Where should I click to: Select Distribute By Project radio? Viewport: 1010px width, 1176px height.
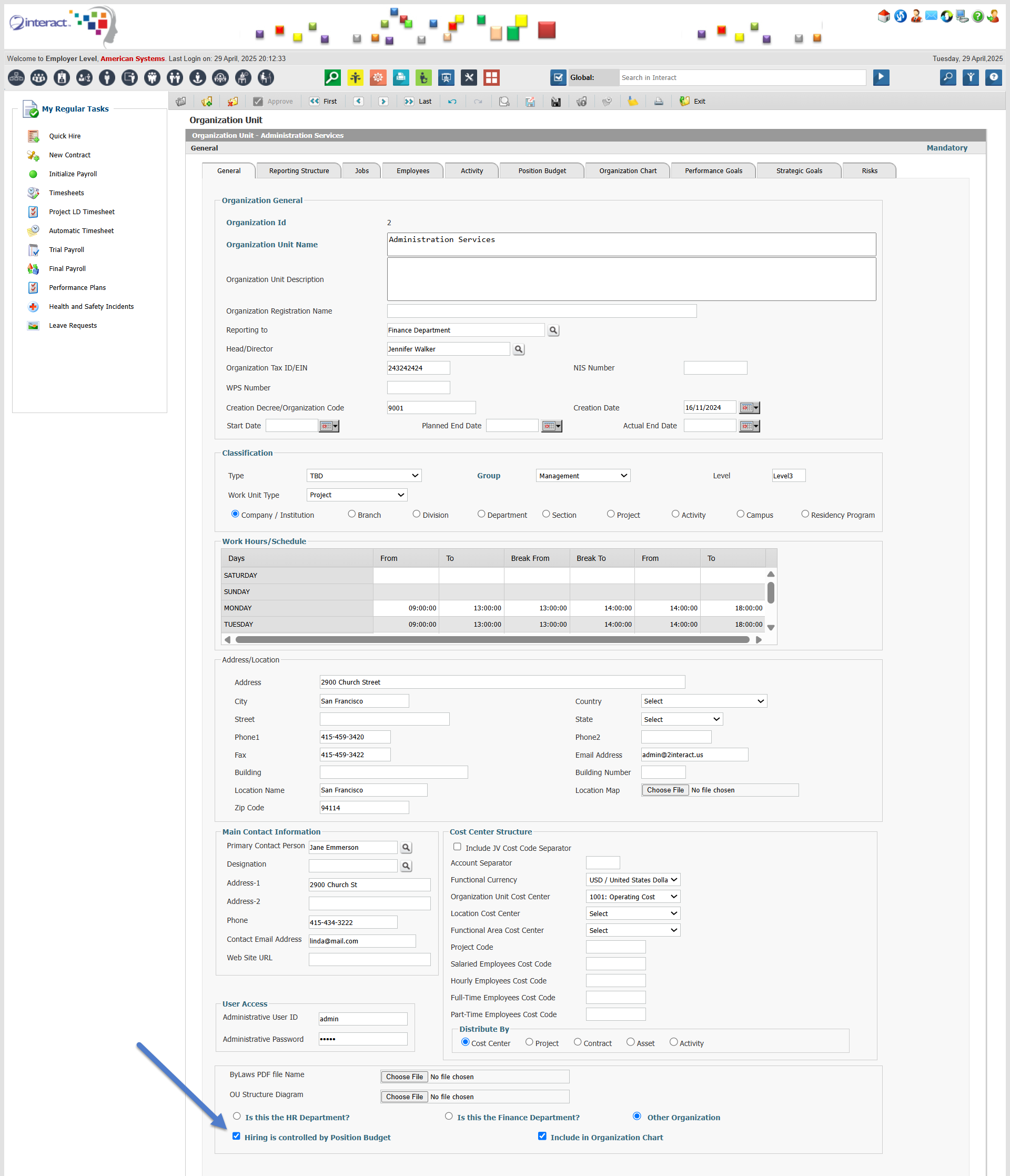529,1043
